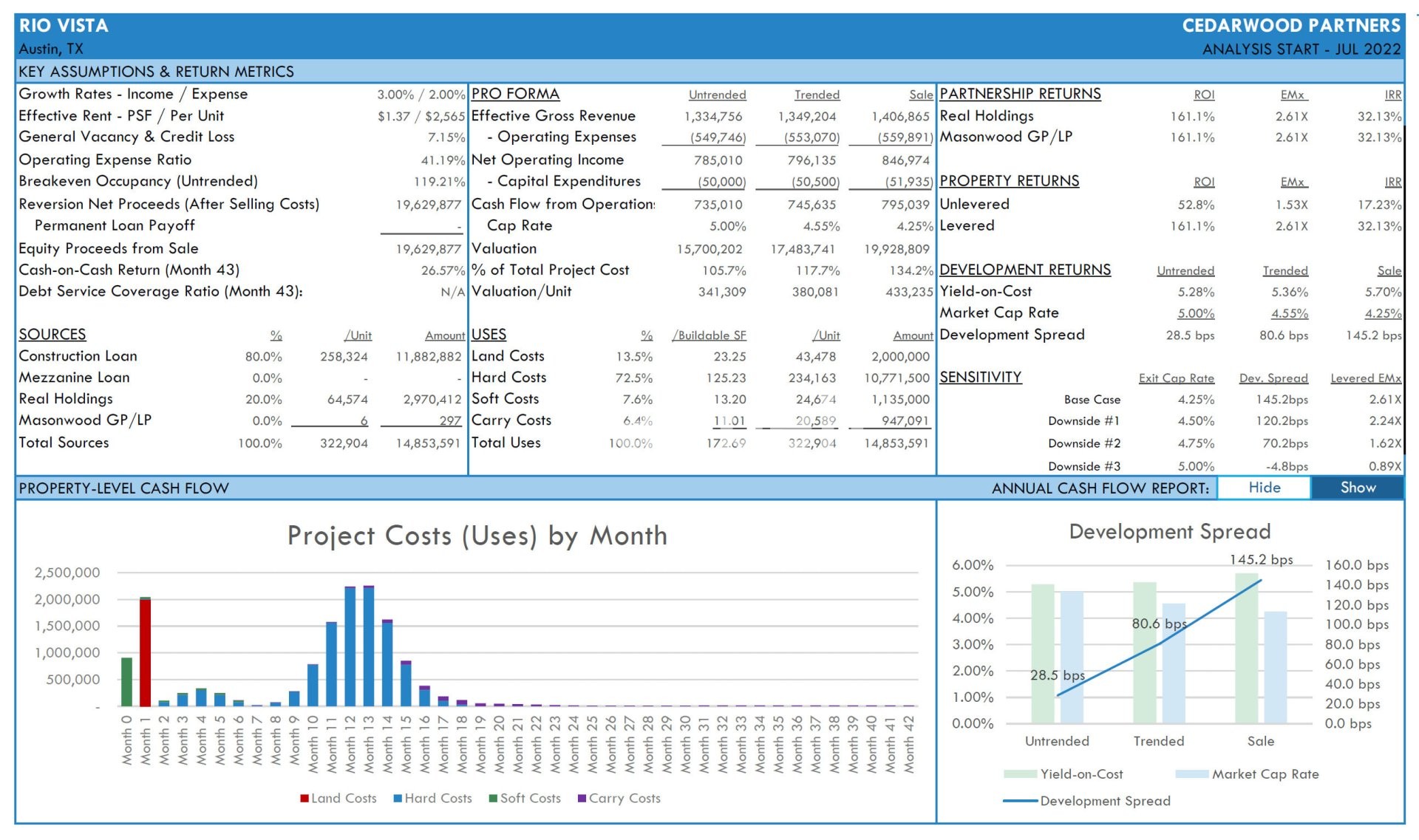Click the PRO FORMA section heading
This screenshot has height=840, width=1419.
[515, 94]
